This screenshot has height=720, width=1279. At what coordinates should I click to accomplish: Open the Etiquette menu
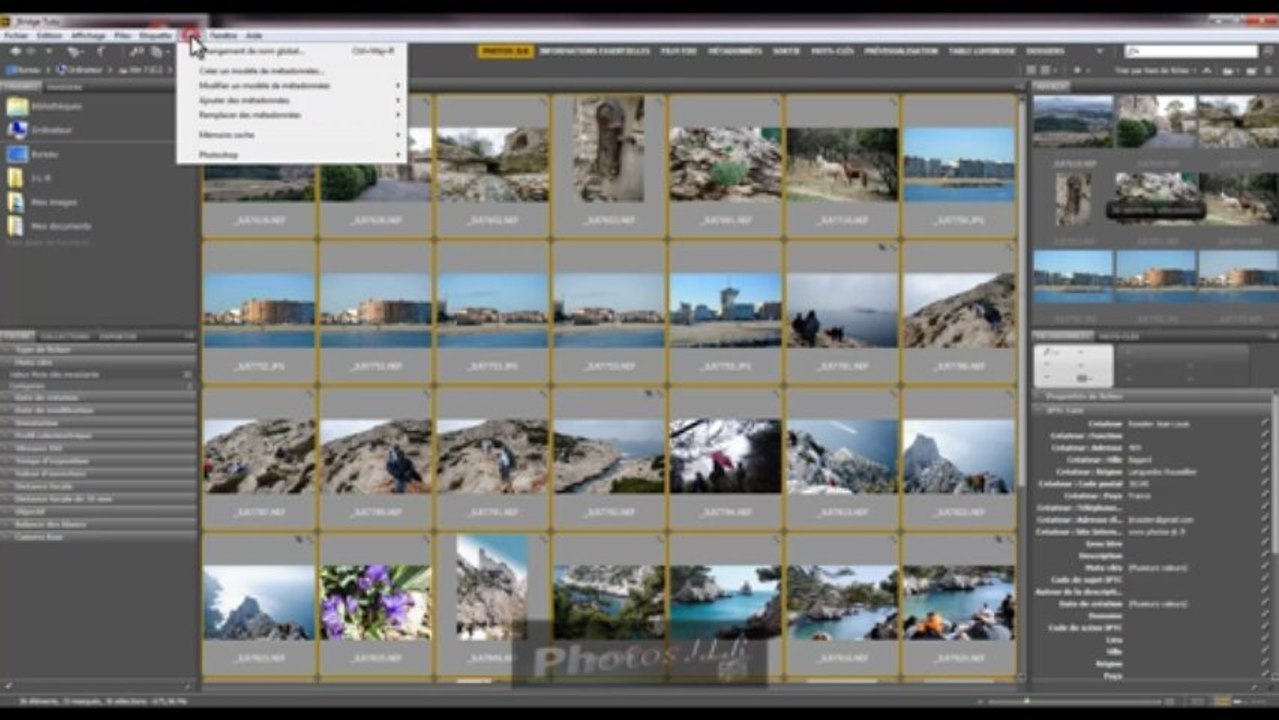(155, 35)
